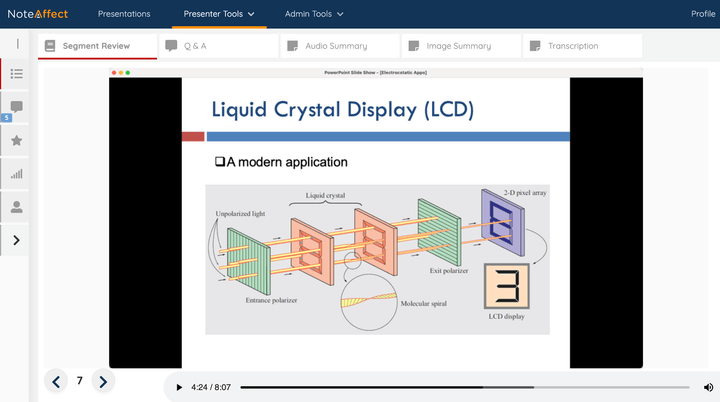Open Presentations in top navigation
Viewport: 720px width, 402px height.
click(x=124, y=14)
